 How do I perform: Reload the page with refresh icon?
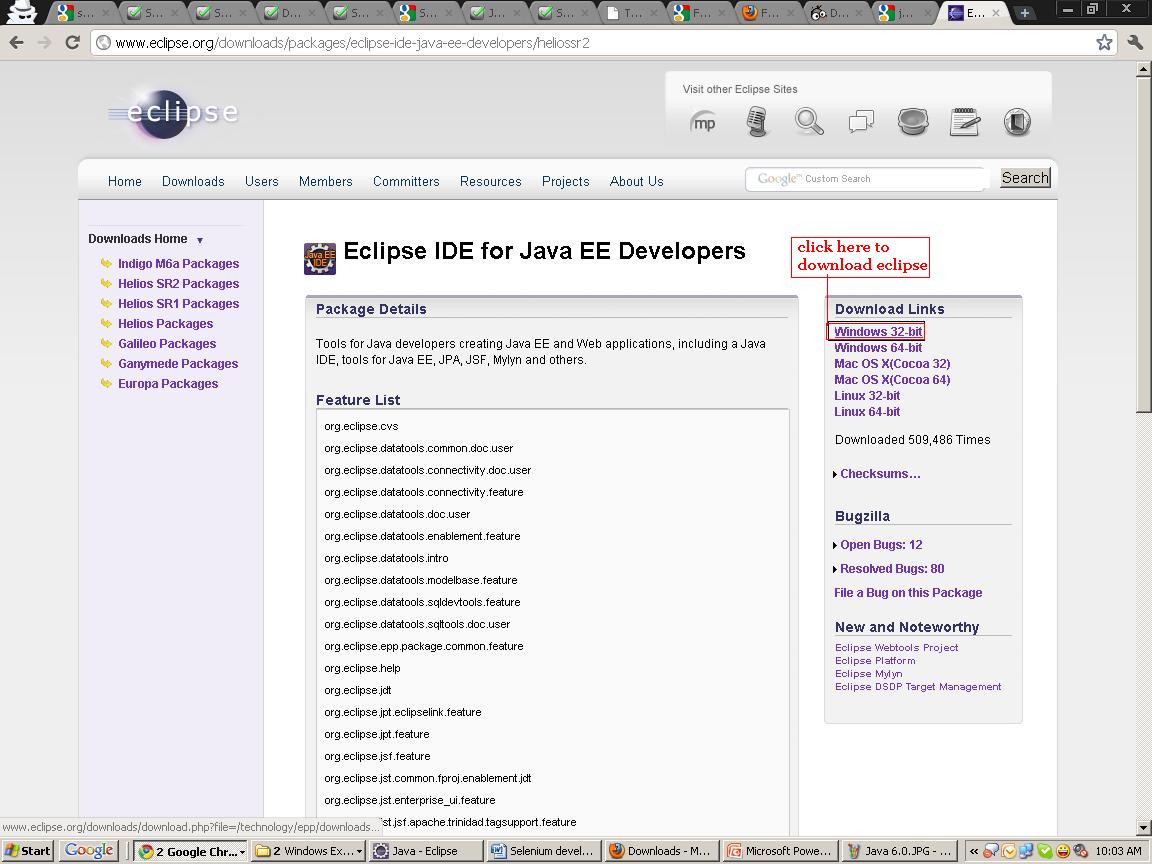(72, 43)
